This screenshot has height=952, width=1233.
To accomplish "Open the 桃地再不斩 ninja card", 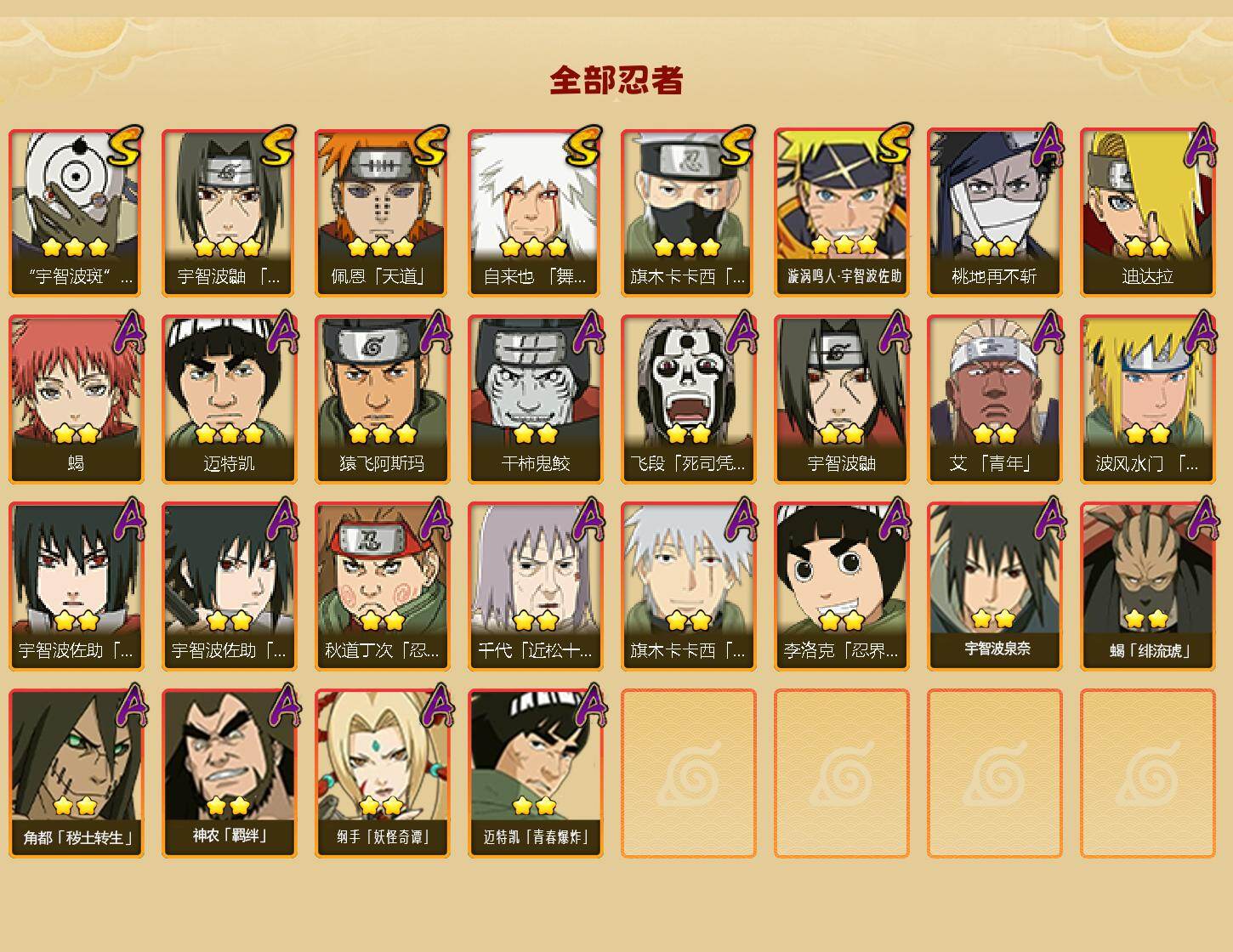I will point(995,212).
